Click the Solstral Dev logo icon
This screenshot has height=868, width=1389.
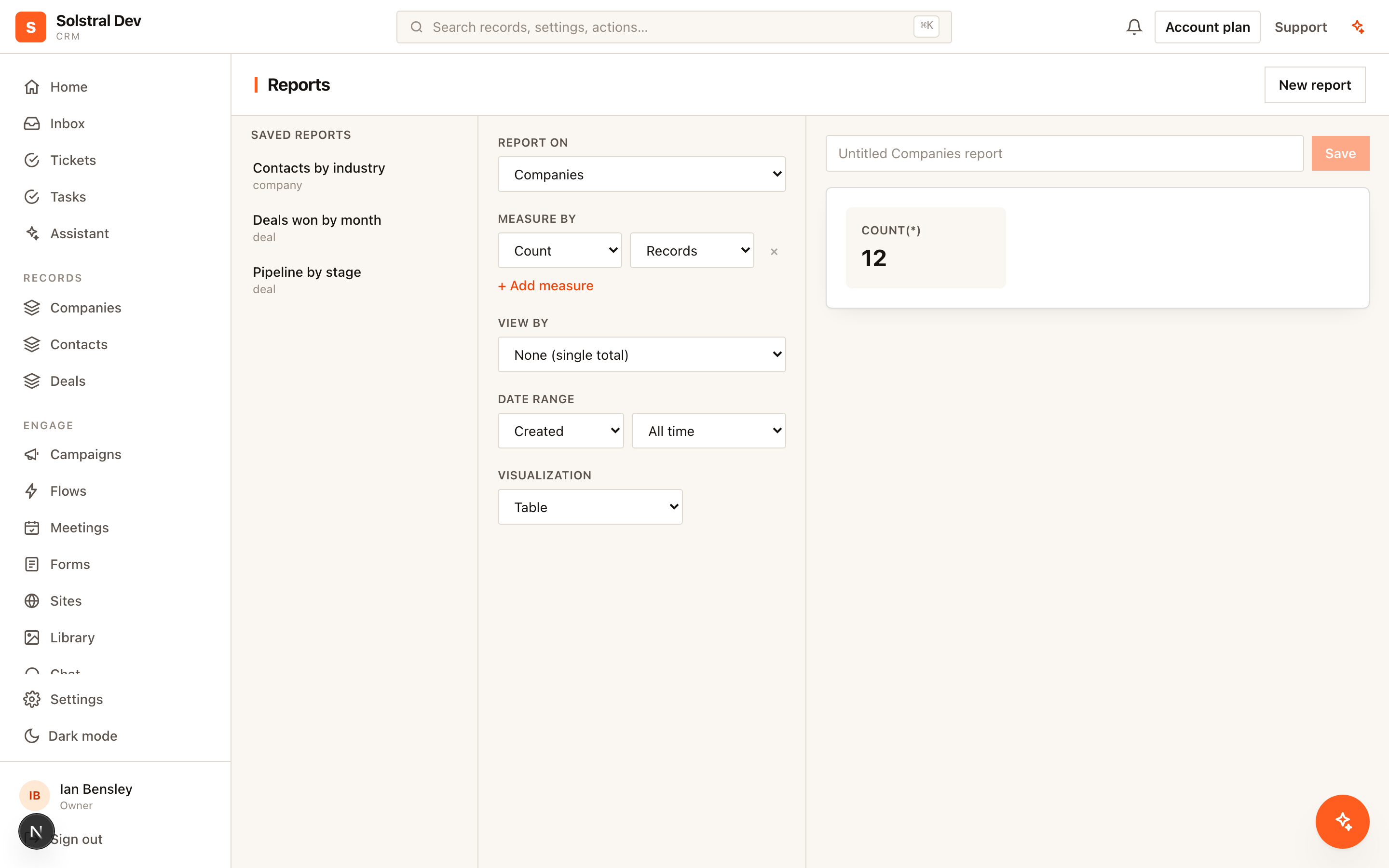click(x=31, y=27)
